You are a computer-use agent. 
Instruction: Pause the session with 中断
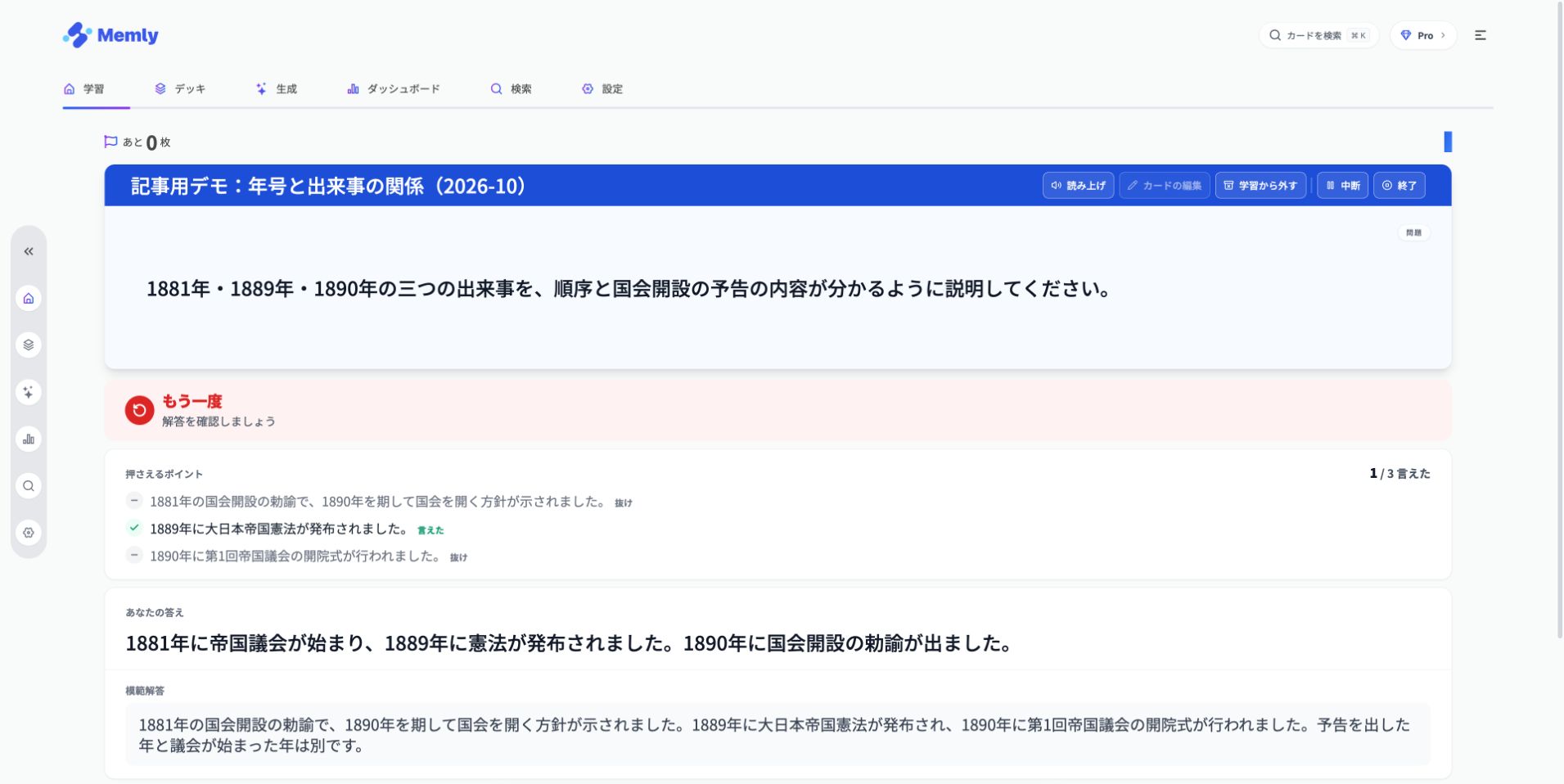coord(1342,186)
